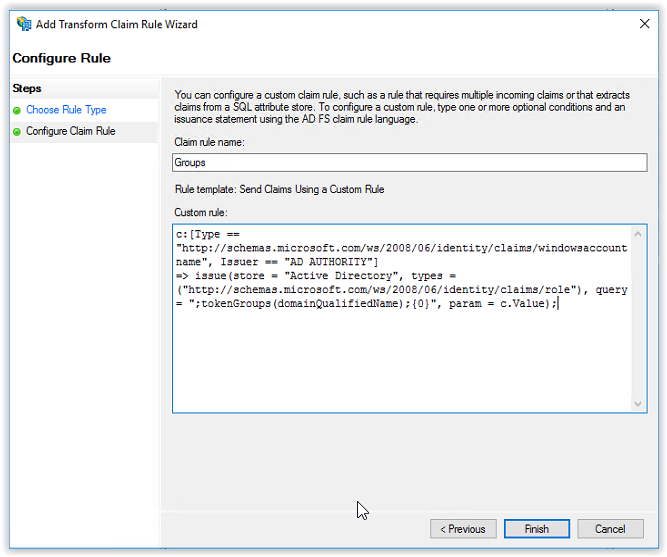
Task: Click Finish to save the rule
Action: coord(536,529)
